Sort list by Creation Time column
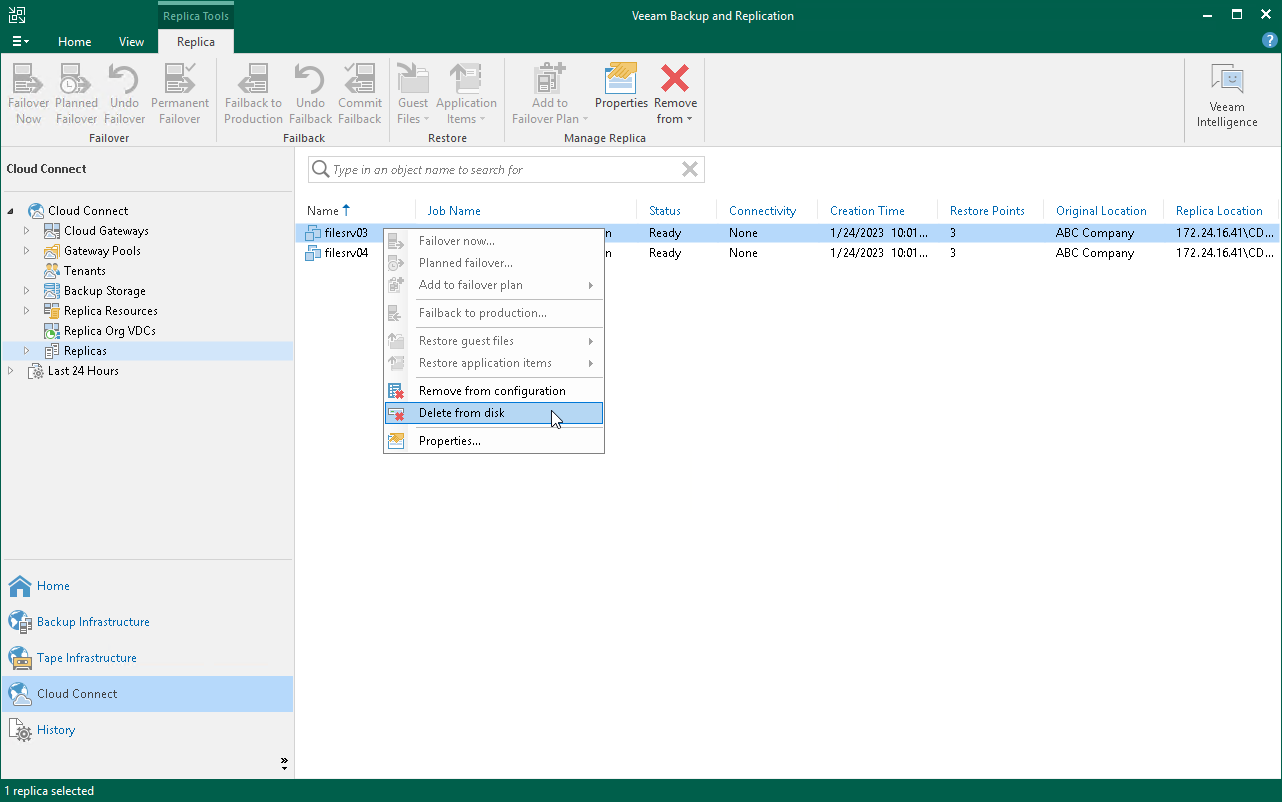 tap(867, 211)
